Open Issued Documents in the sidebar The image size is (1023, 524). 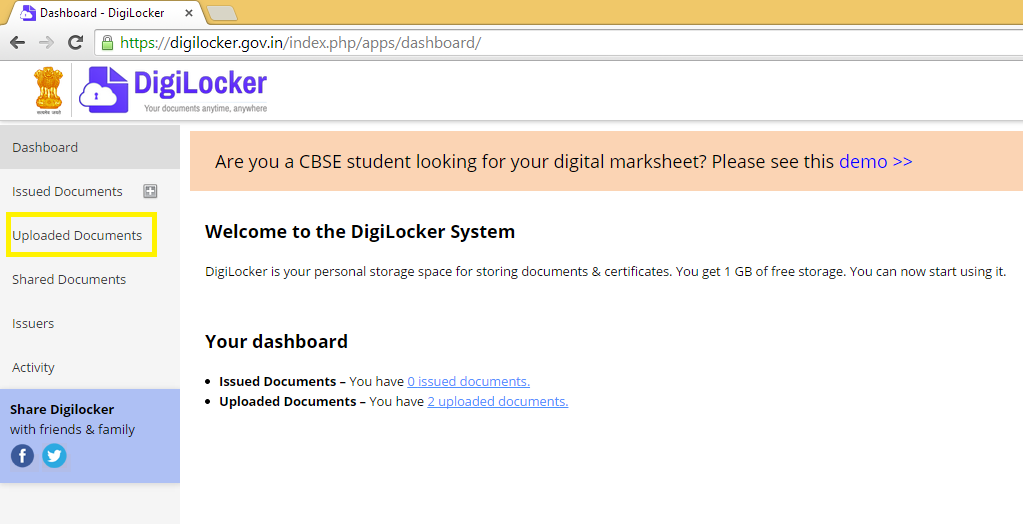(67, 191)
